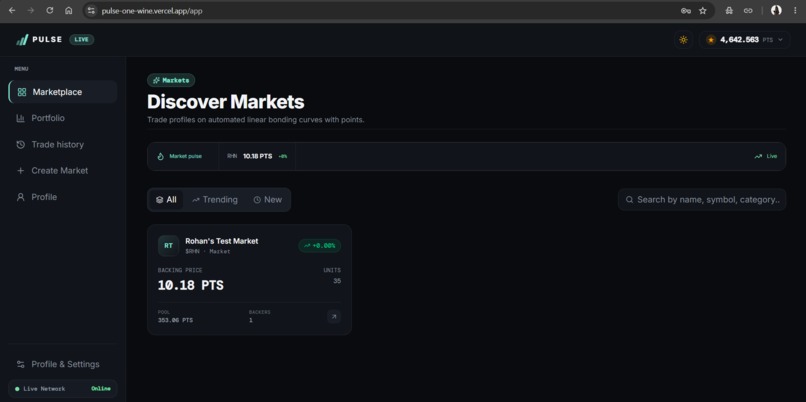Select the New filter tab

point(268,199)
